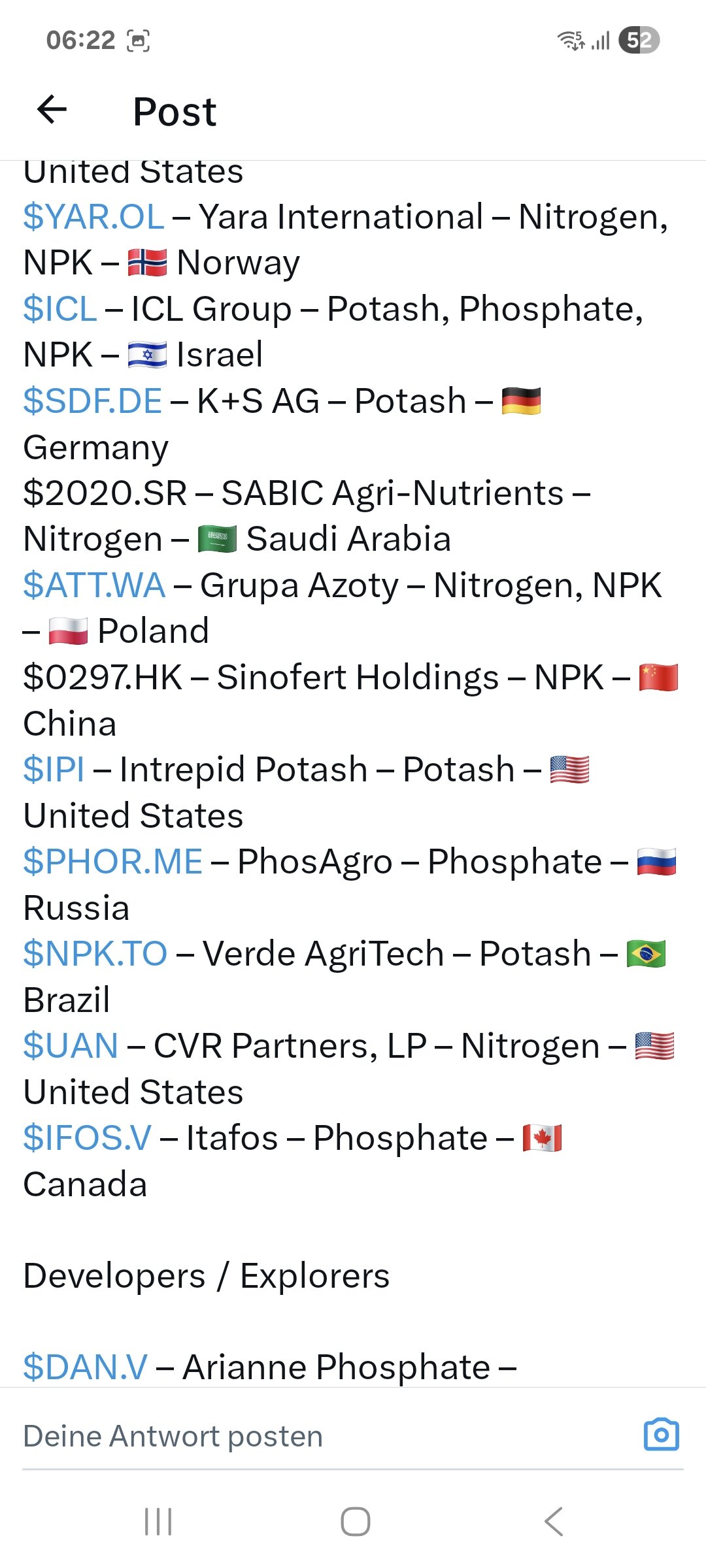Tap the $SDF.DE ticker link

(x=92, y=401)
